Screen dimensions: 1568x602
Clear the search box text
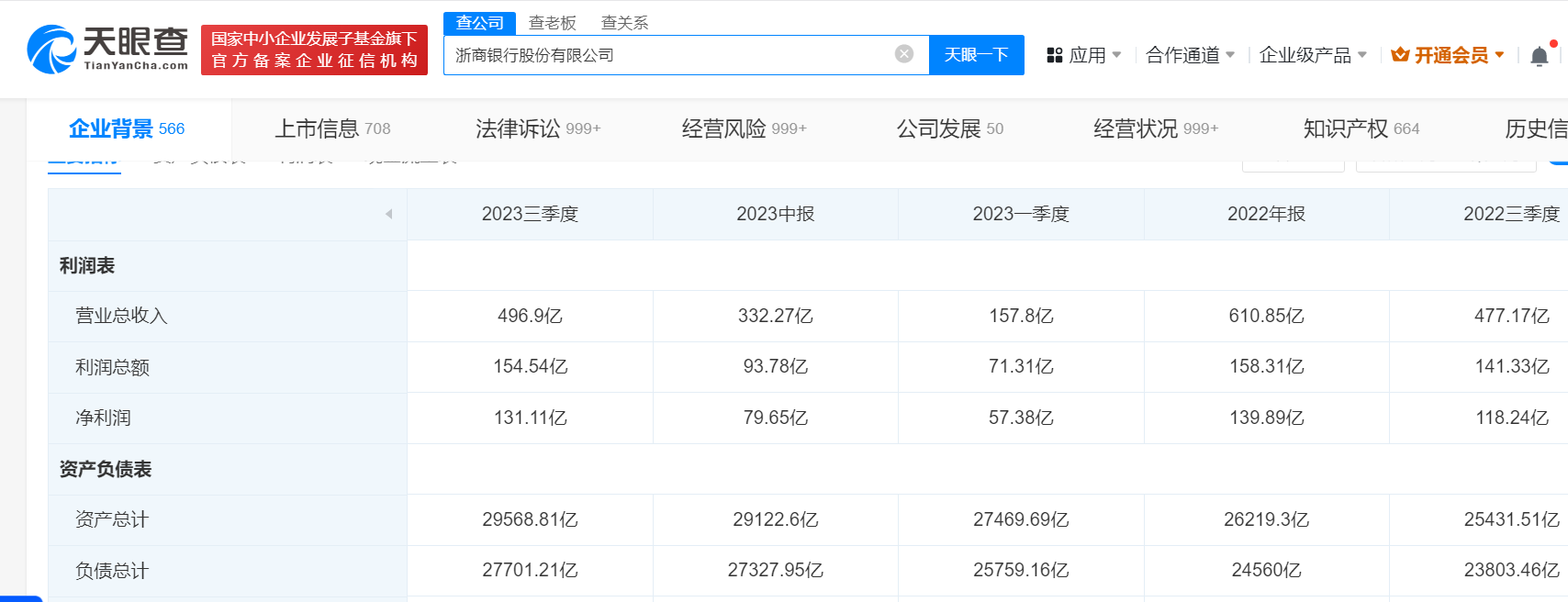[903, 54]
